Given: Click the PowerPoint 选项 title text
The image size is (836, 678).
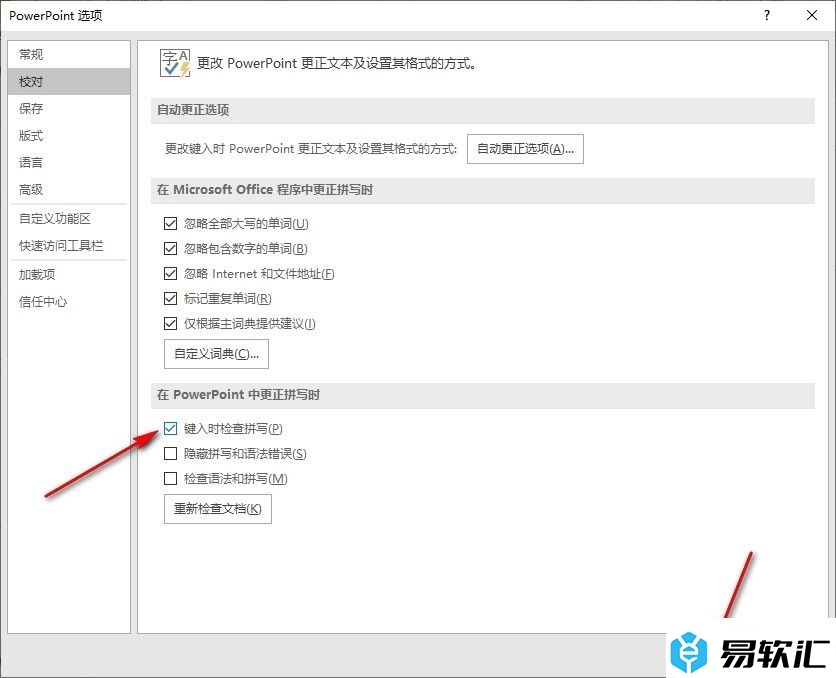Looking at the screenshot, I should pyautogui.click(x=55, y=15).
